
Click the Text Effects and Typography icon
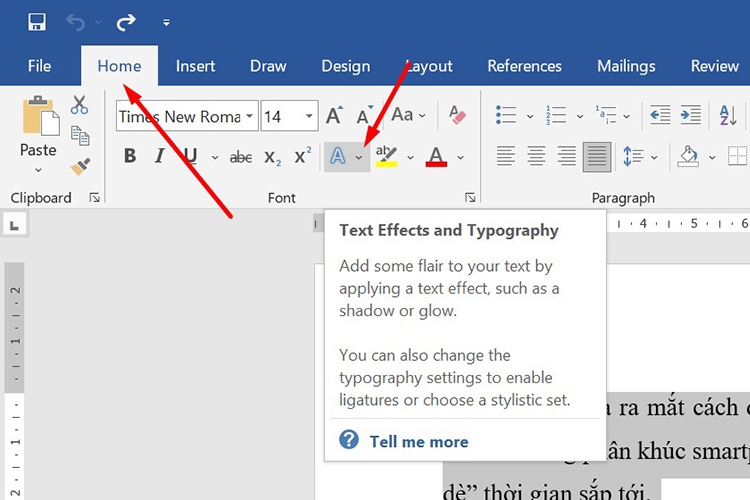tap(338, 156)
